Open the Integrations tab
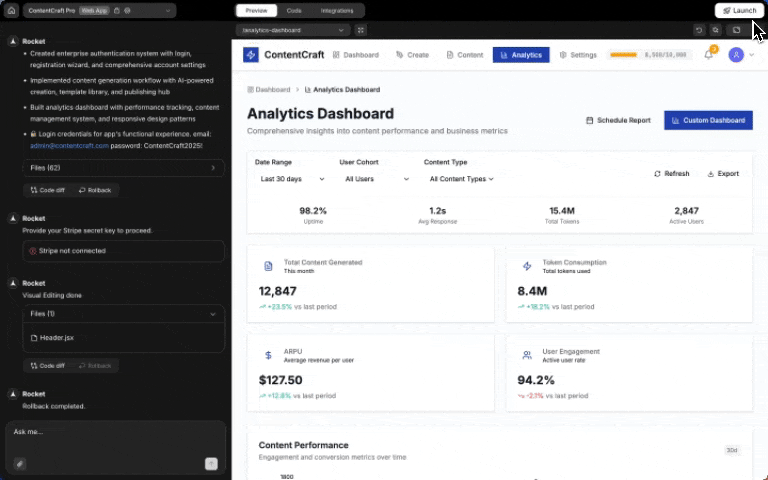The height and width of the screenshot is (480, 768). 336,10
